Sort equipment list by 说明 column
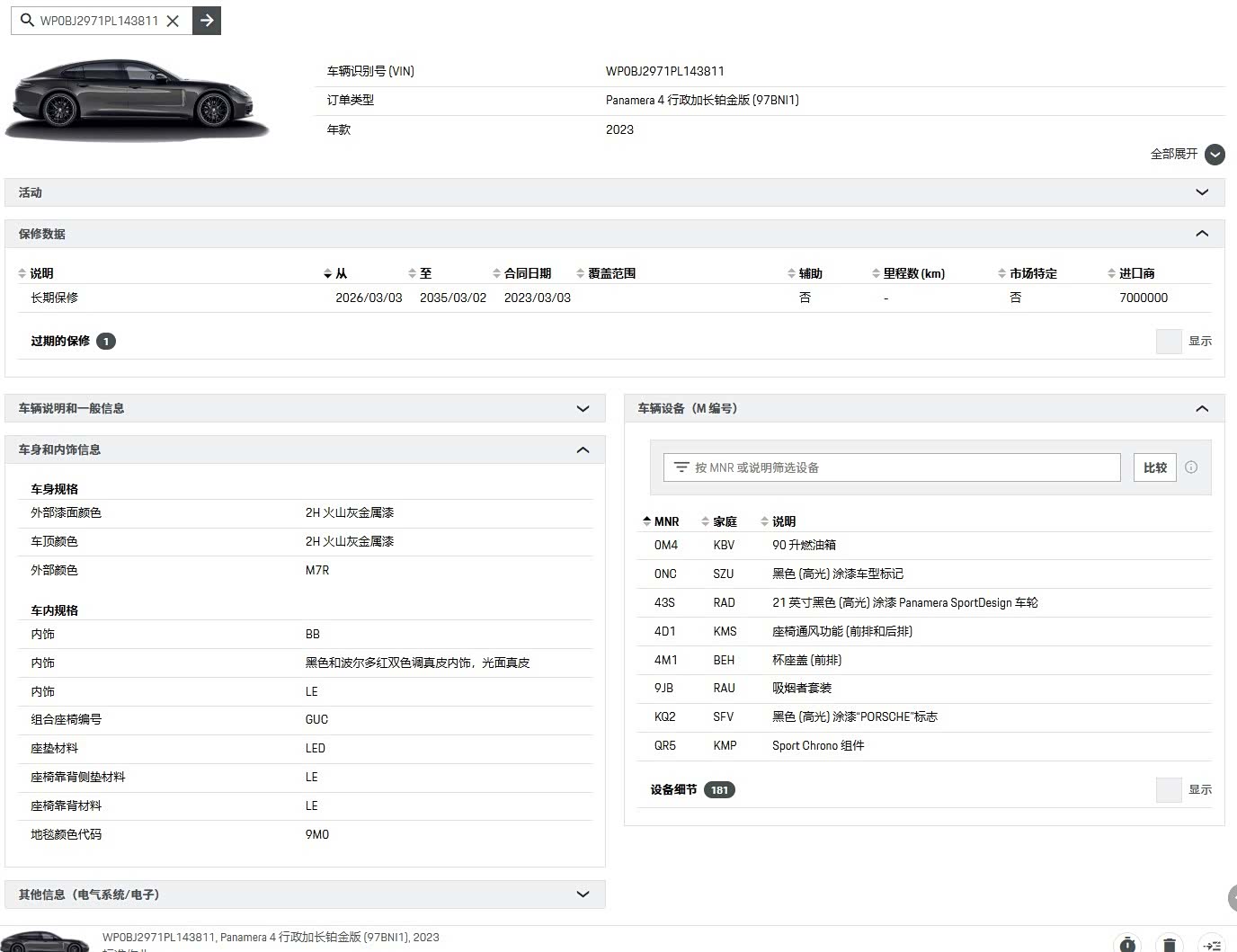Screen dimensions: 1237x952 tap(778, 521)
